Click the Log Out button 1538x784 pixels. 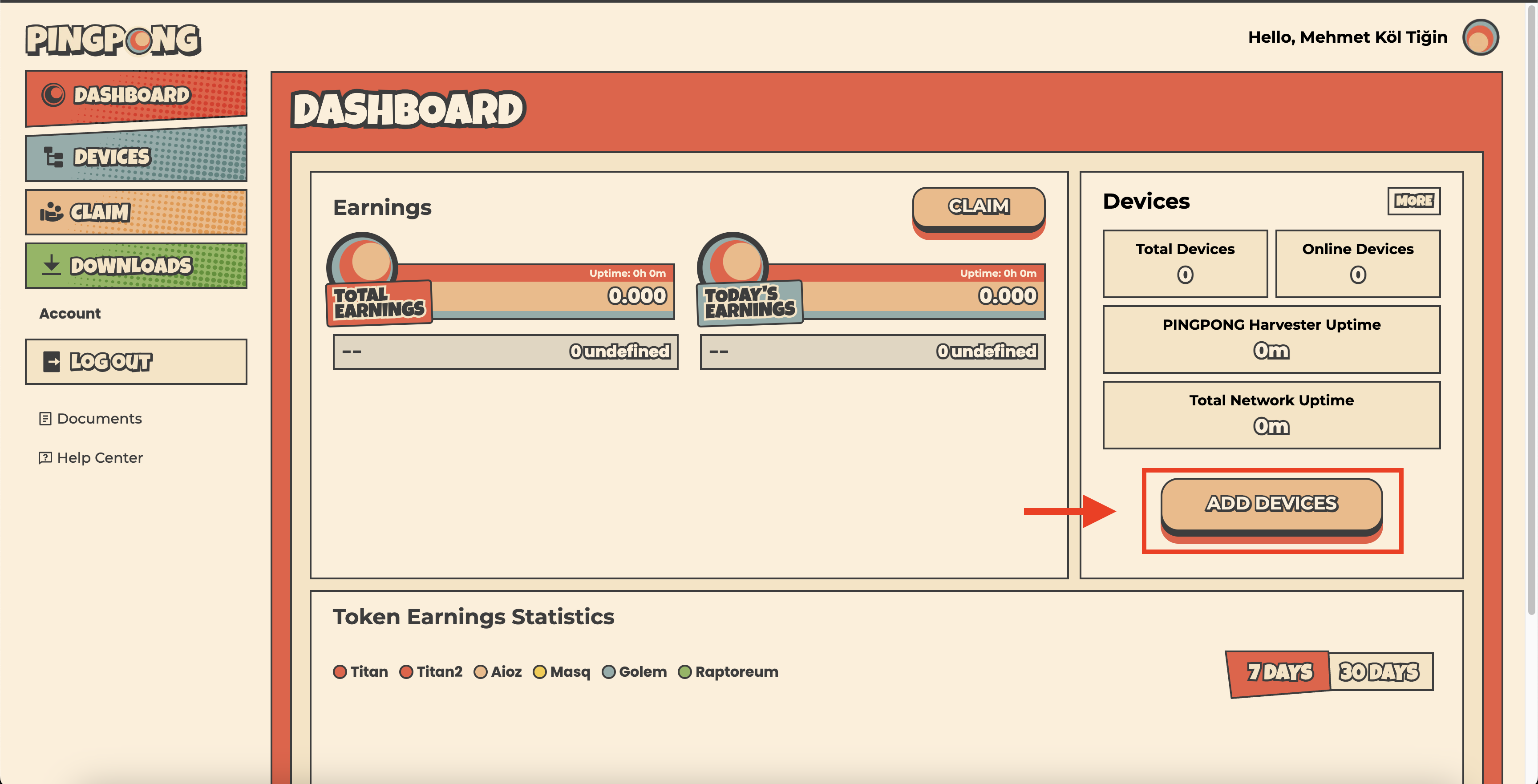(x=136, y=361)
